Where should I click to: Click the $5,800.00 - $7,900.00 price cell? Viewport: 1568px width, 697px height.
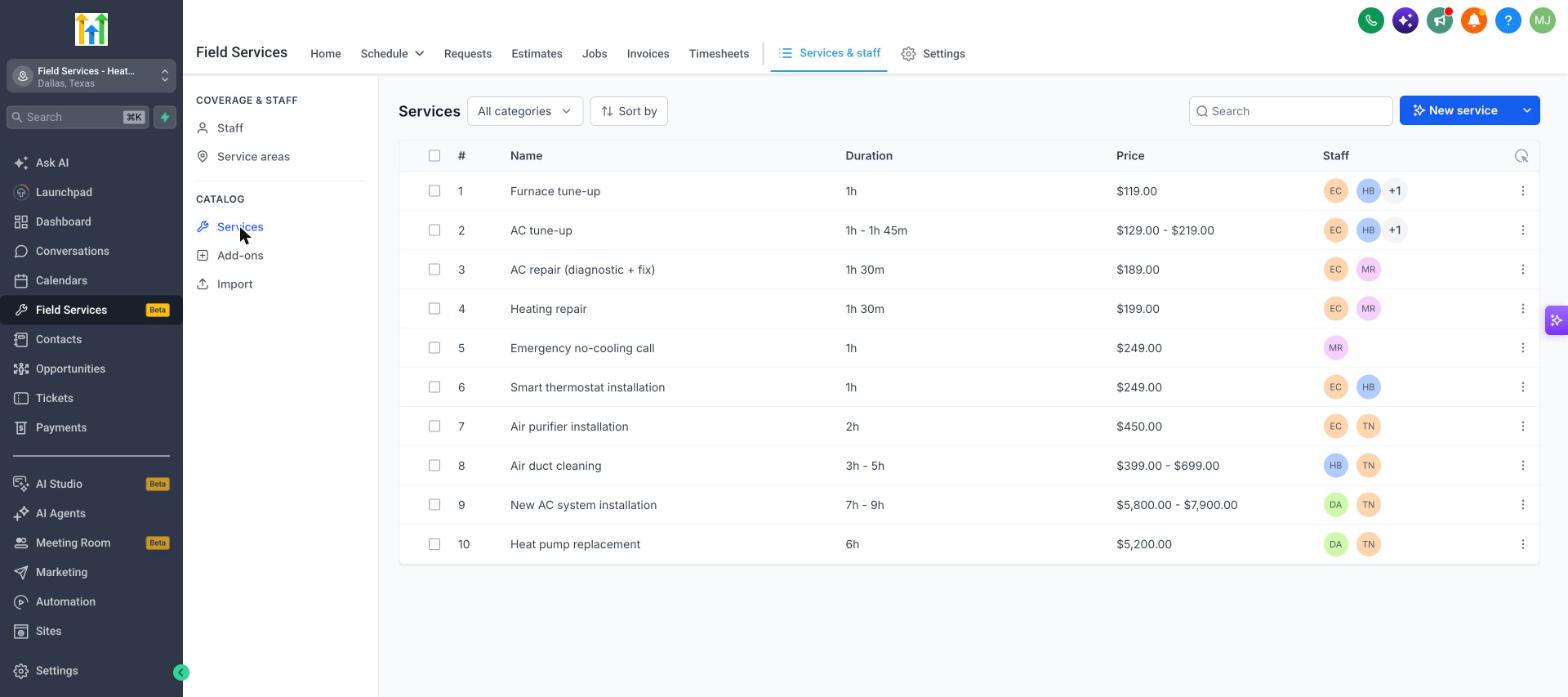[1177, 505]
